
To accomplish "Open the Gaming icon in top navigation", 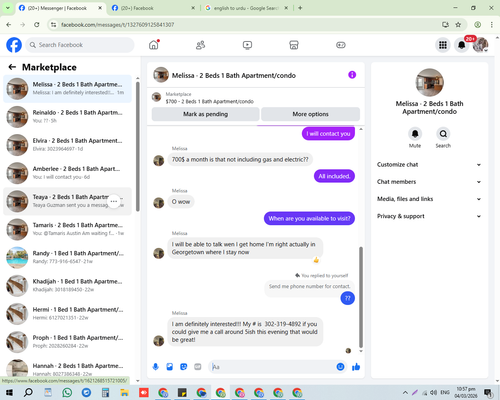I will coord(341,45).
